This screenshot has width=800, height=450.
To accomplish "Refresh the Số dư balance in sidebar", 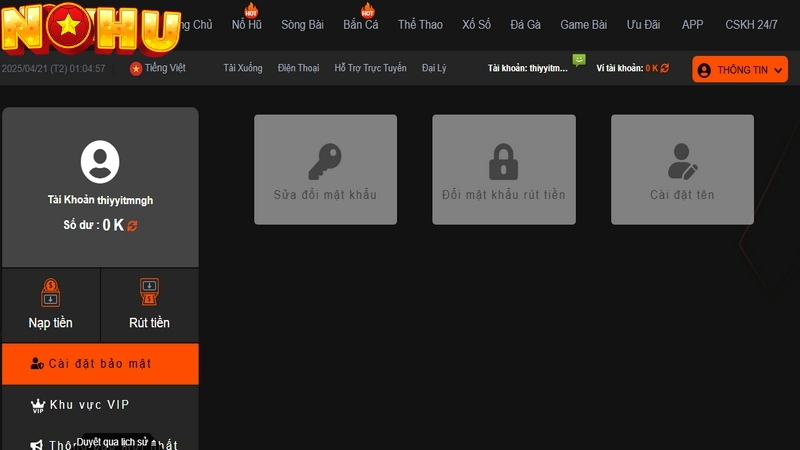I will 132,226.
